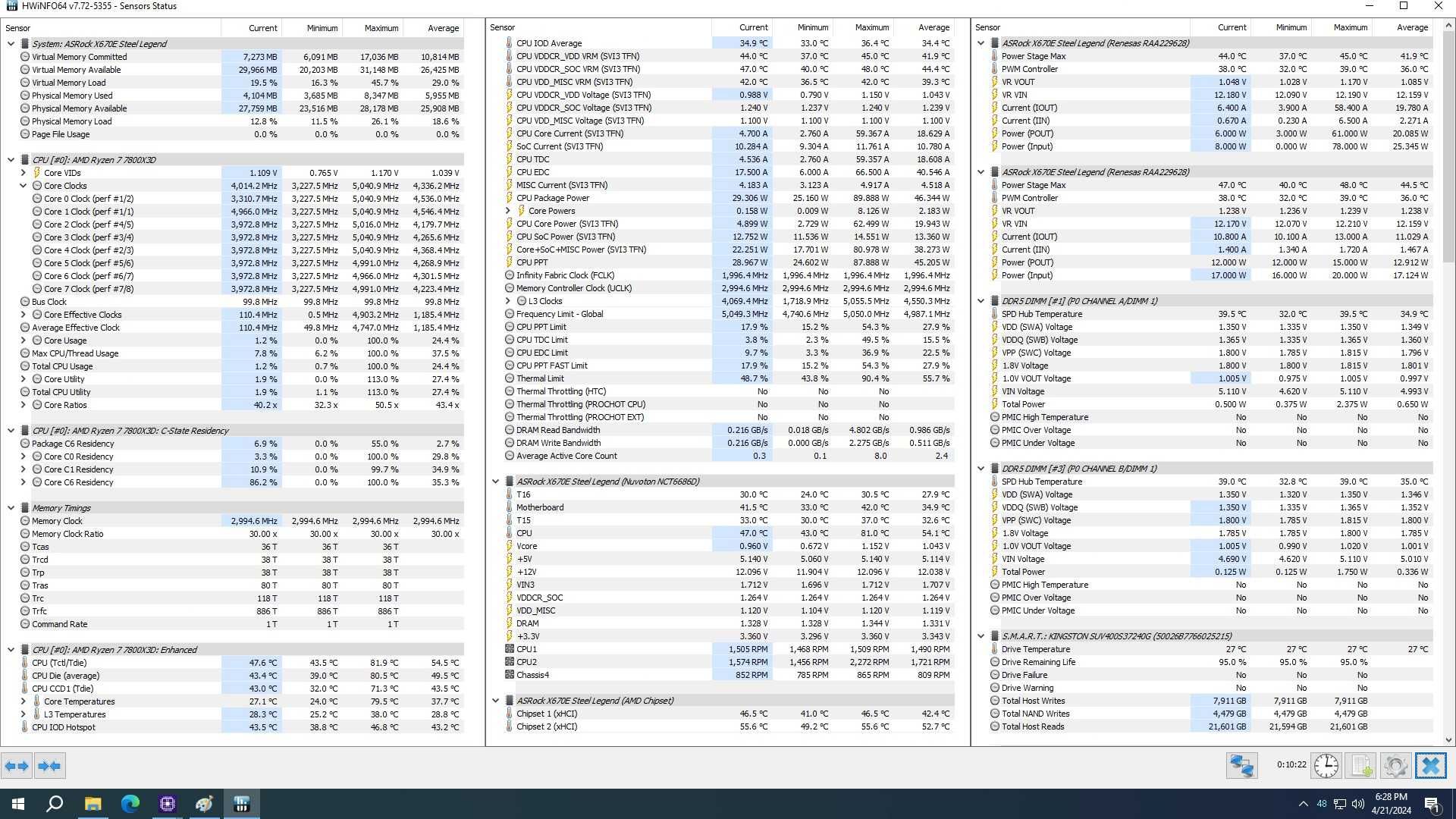This screenshot has width=1456, height=819.
Task: Open sensor settings gear icon
Action: click(x=1395, y=766)
